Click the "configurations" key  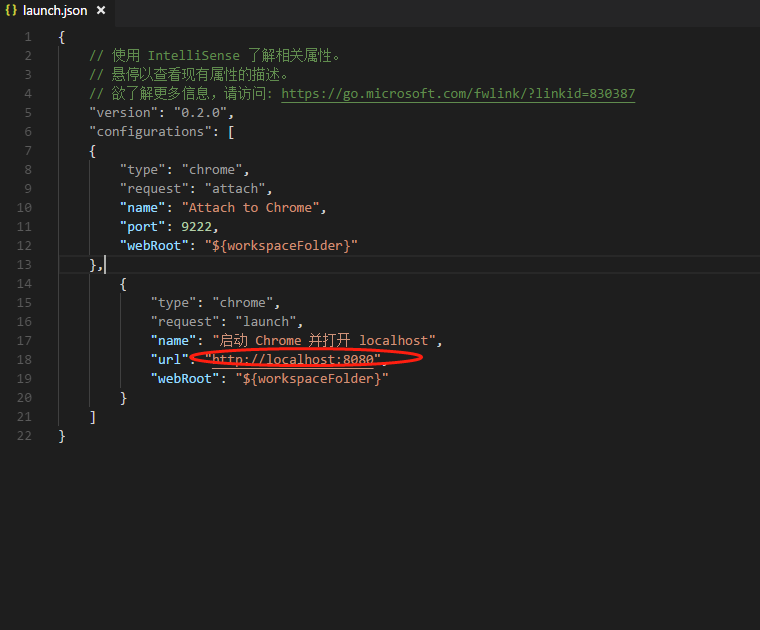150,132
